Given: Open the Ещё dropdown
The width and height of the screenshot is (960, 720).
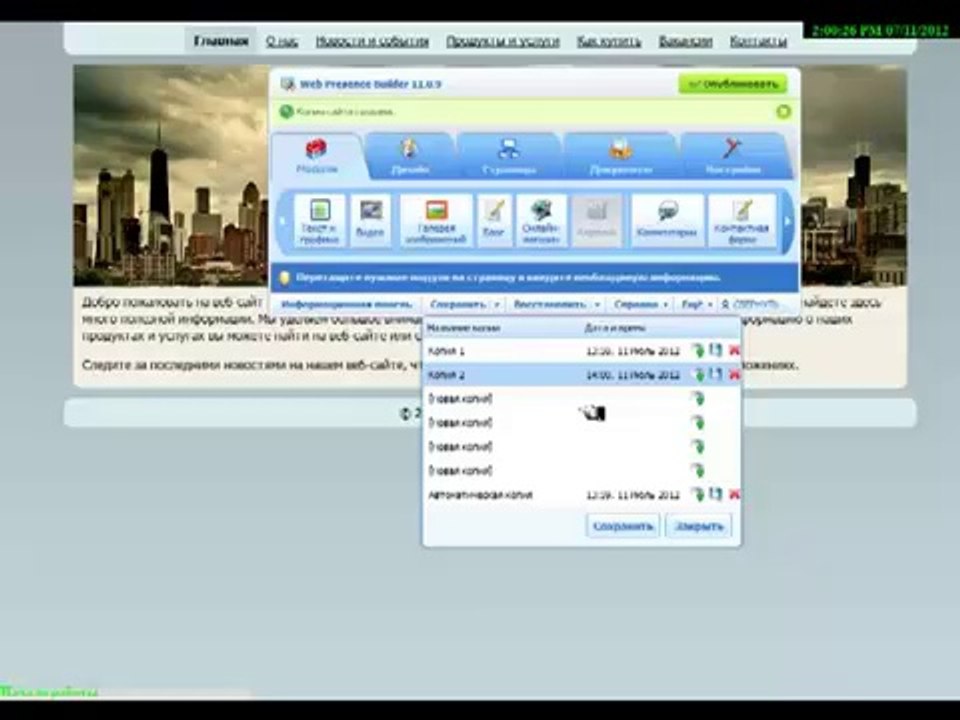Looking at the screenshot, I should pyautogui.click(x=697, y=304).
